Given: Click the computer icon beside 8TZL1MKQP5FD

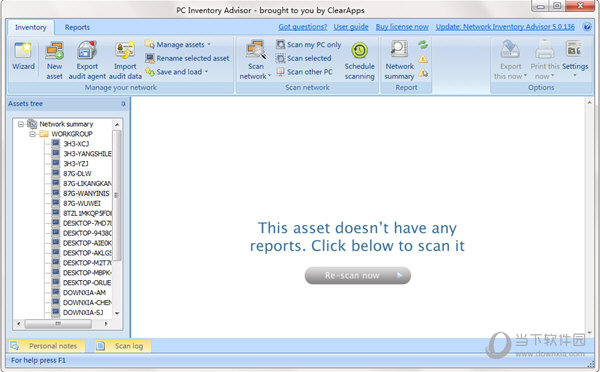Looking at the screenshot, I should 56,213.
